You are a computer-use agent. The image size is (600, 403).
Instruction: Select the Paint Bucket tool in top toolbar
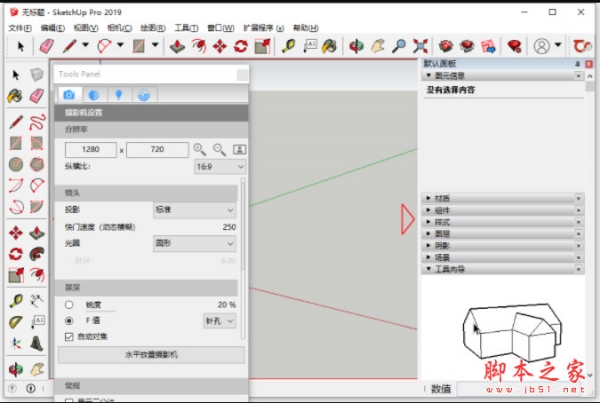(329, 46)
